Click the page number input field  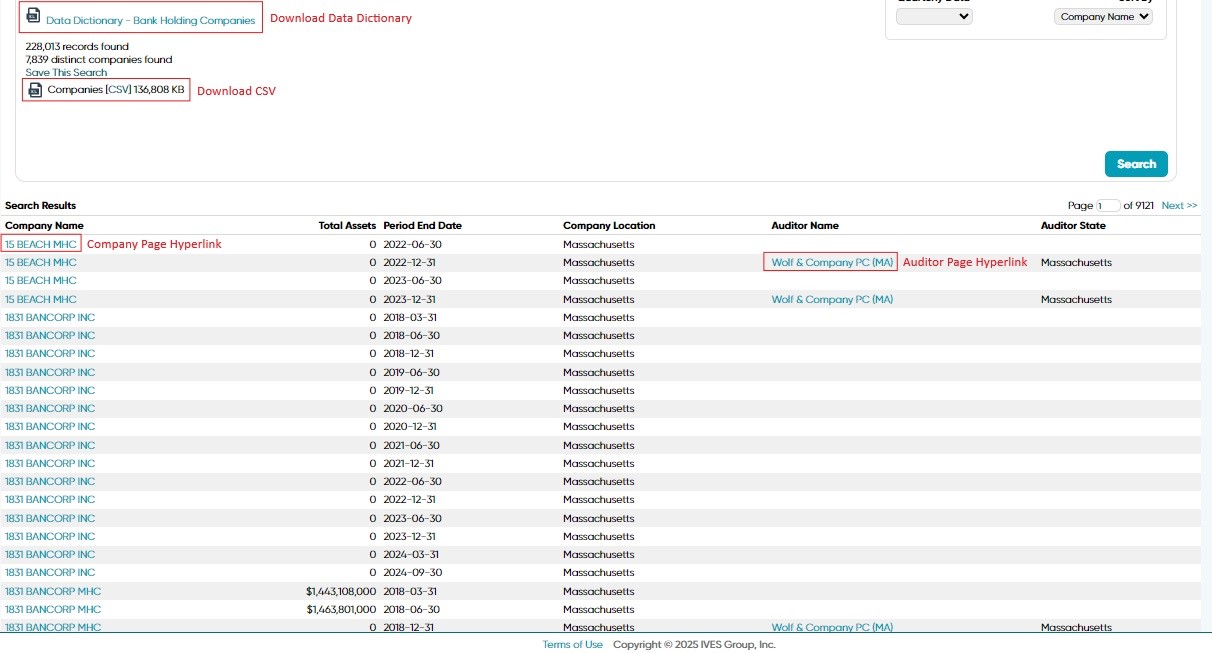1108,206
